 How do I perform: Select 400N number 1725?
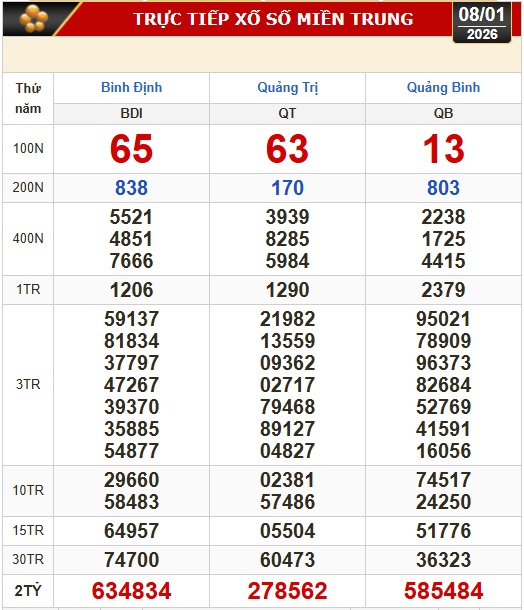[443, 239]
